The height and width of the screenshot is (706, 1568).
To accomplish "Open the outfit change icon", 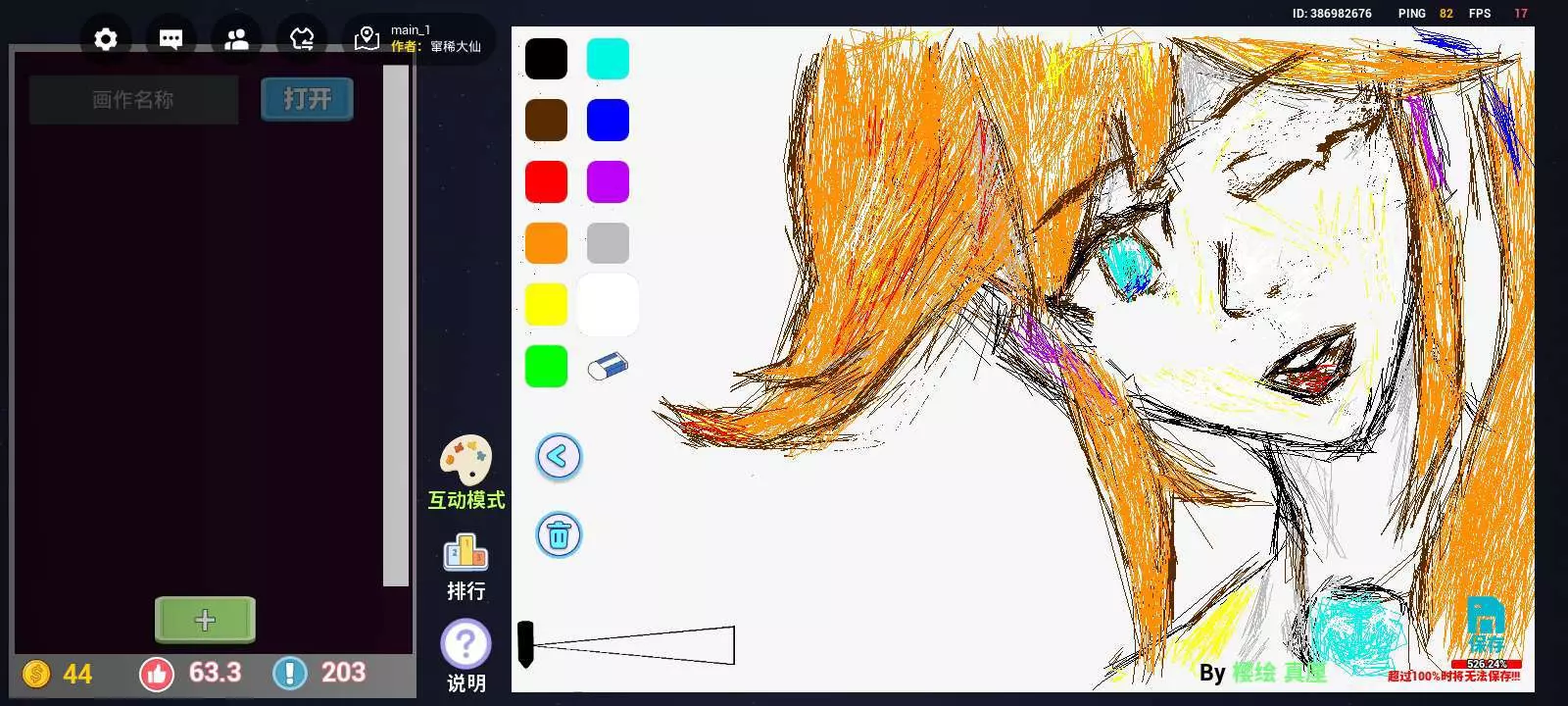I will 302,39.
